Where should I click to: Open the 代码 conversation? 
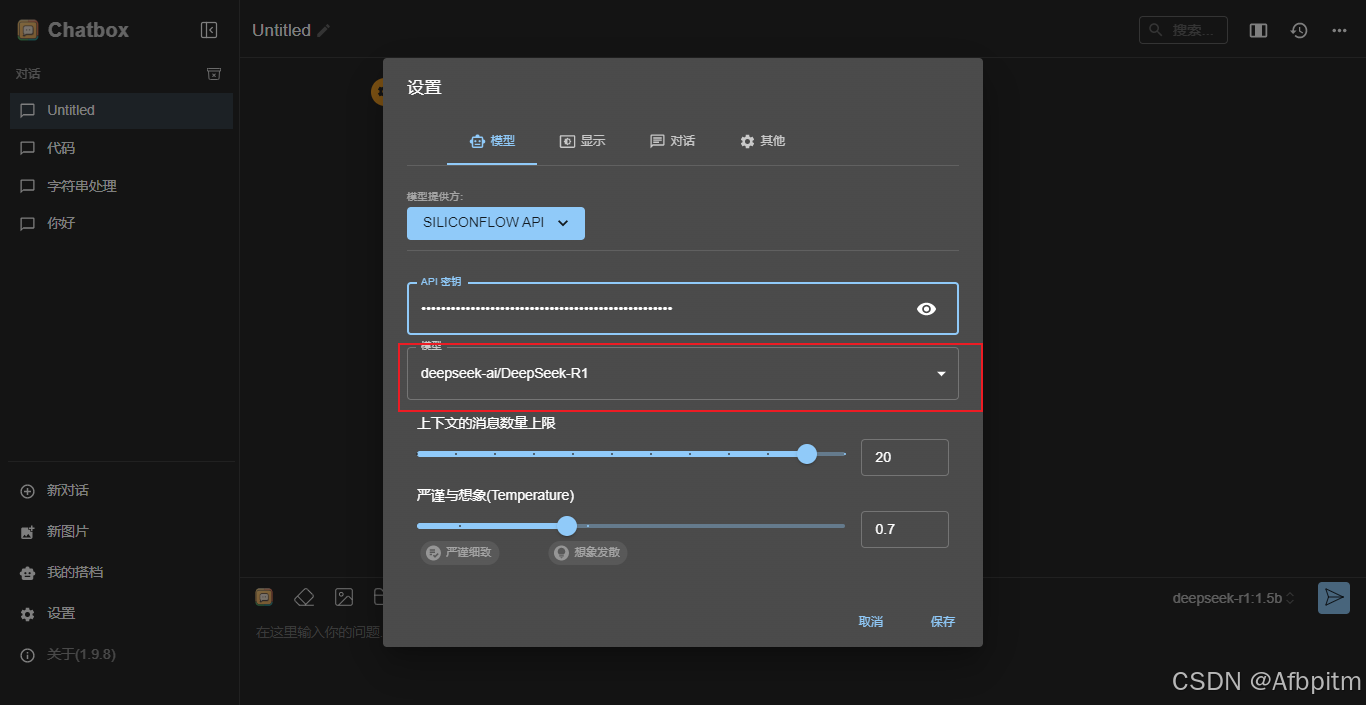tap(121, 148)
